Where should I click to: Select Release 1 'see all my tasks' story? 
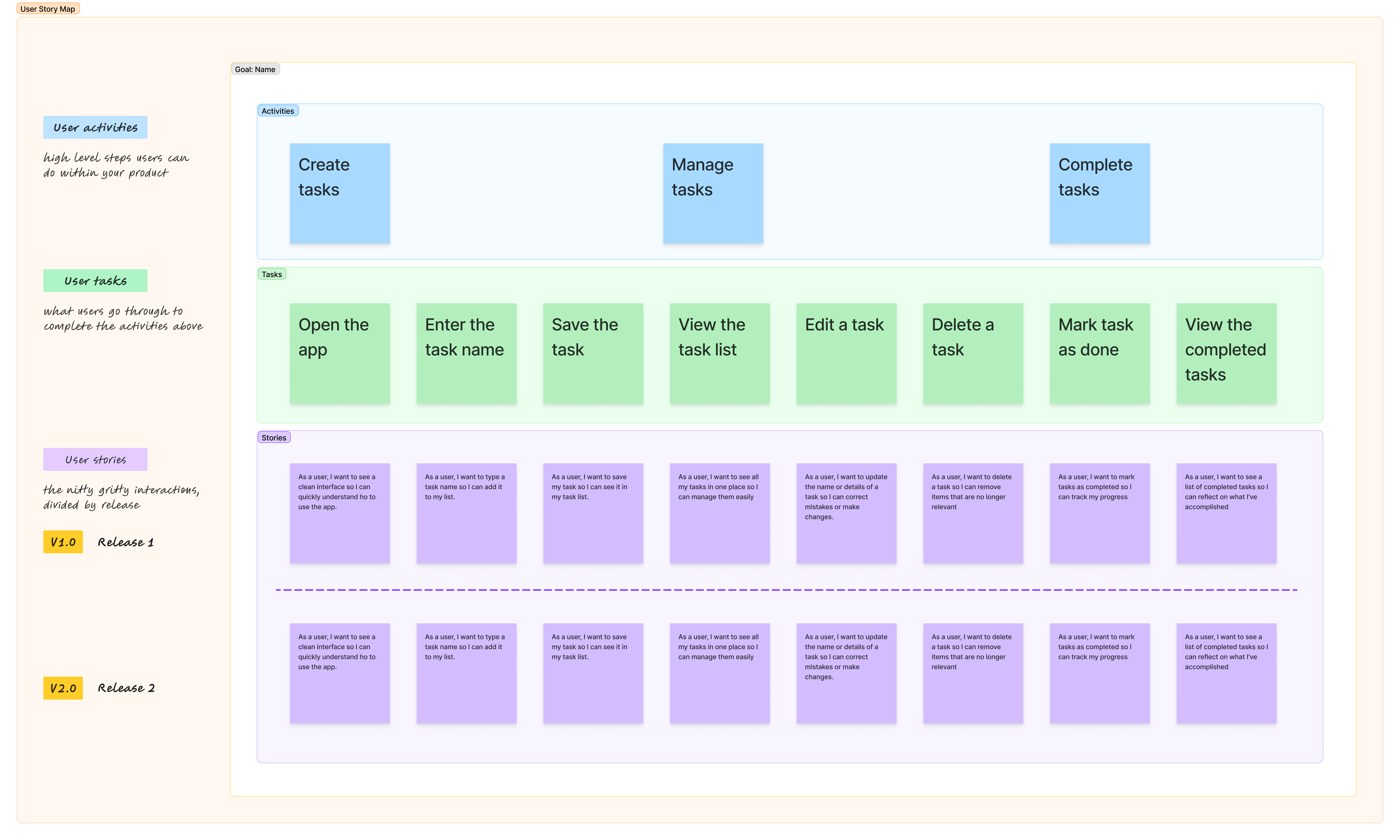click(x=720, y=513)
